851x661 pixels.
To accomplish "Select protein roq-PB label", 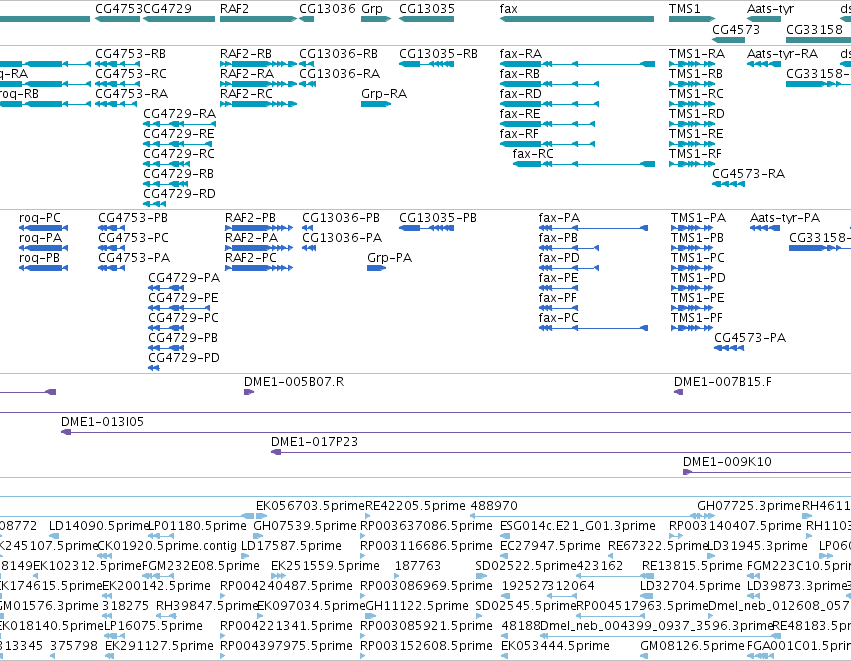I will coord(40,258).
